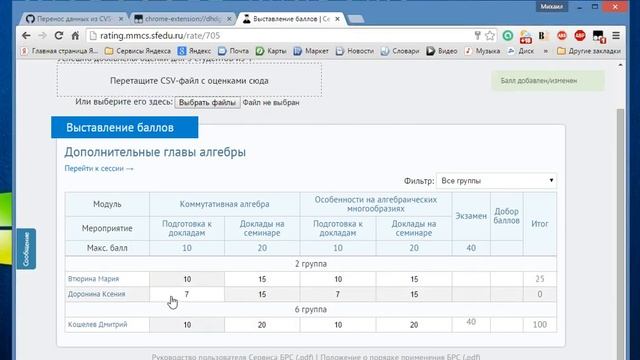Screen dimensions: 640x360
Task: Open the Главная страница Я... bookmark
Action: pos(60,51)
